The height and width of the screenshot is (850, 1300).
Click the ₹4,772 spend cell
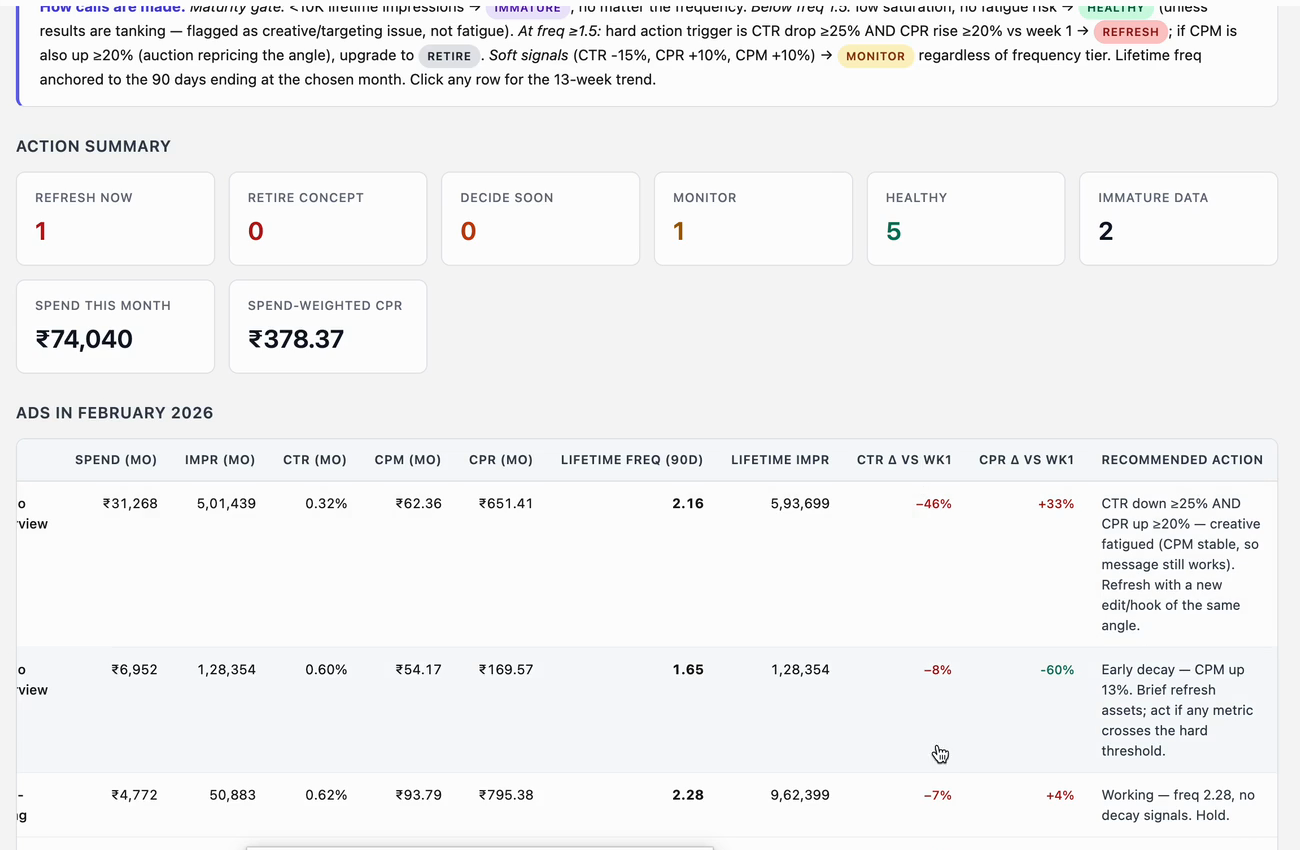click(134, 795)
